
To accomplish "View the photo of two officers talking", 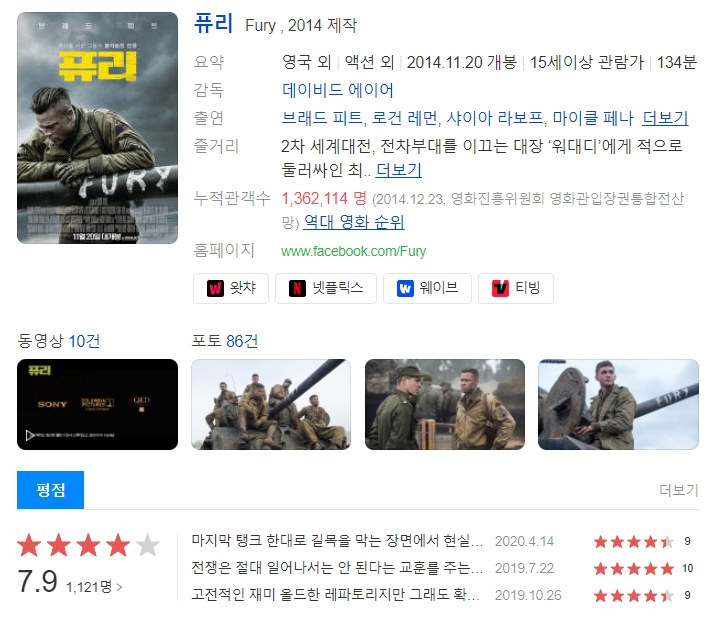I will [444, 405].
